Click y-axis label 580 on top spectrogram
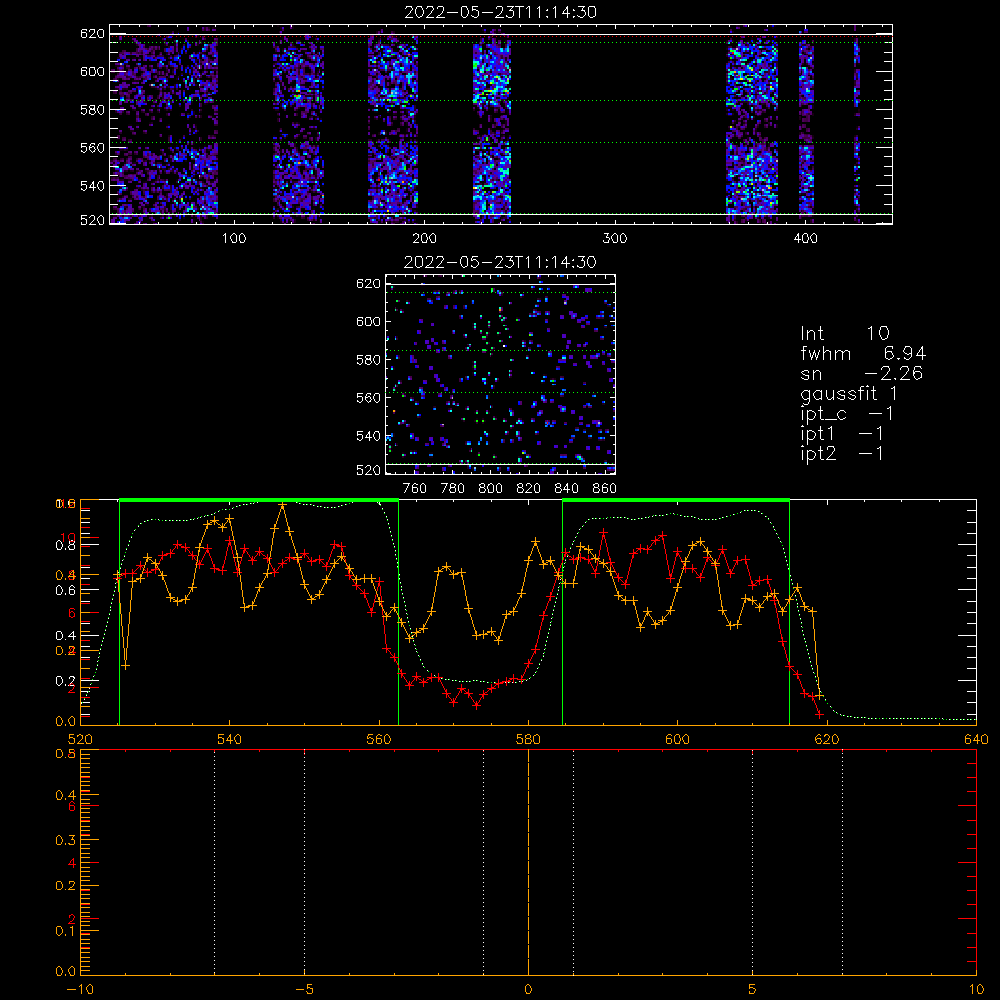1000x1000 pixels. [92, 110]
